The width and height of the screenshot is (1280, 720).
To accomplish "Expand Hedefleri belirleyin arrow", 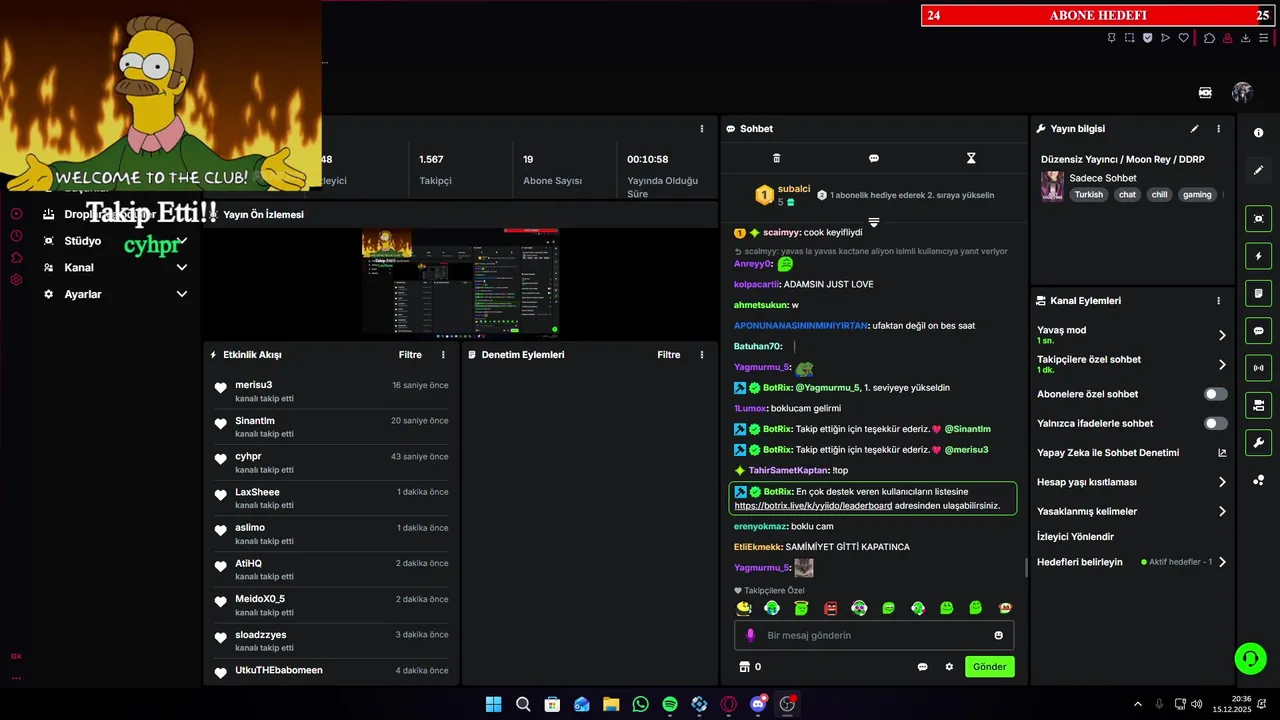I will click(x=1221, y=562).
